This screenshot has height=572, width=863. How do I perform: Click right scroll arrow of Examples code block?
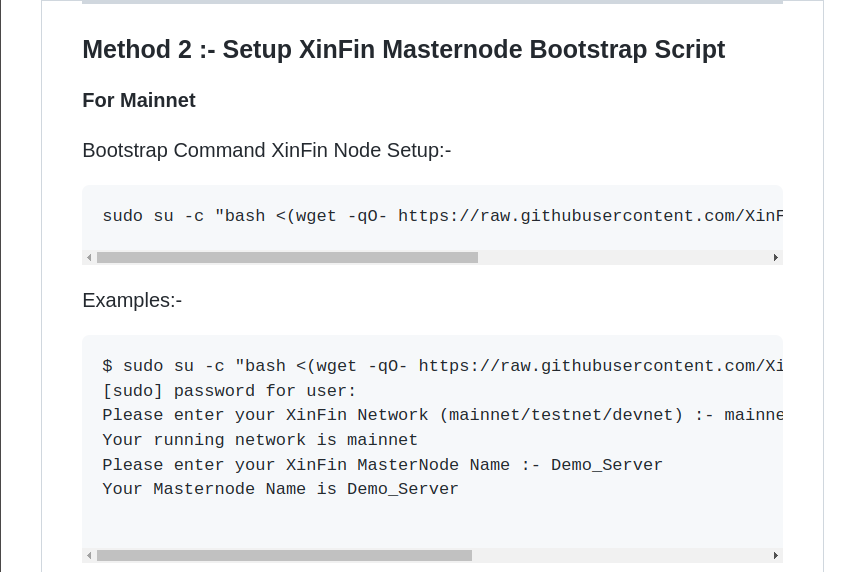[x=775, y=555]
